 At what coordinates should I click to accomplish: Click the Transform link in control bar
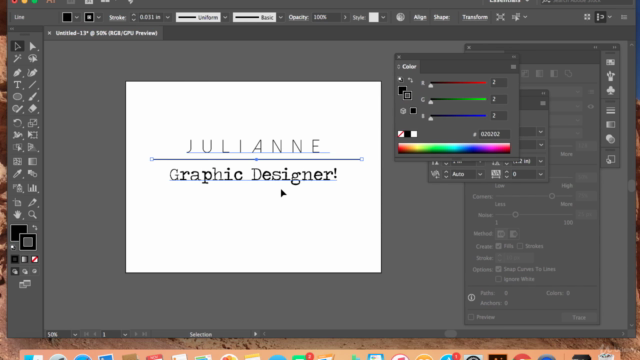[475, 17]
